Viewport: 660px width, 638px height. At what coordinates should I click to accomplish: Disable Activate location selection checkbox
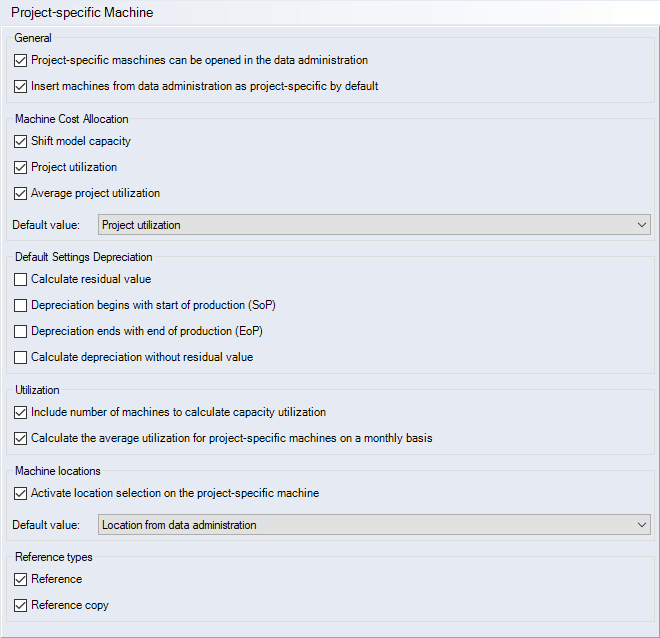pos(21,493)
